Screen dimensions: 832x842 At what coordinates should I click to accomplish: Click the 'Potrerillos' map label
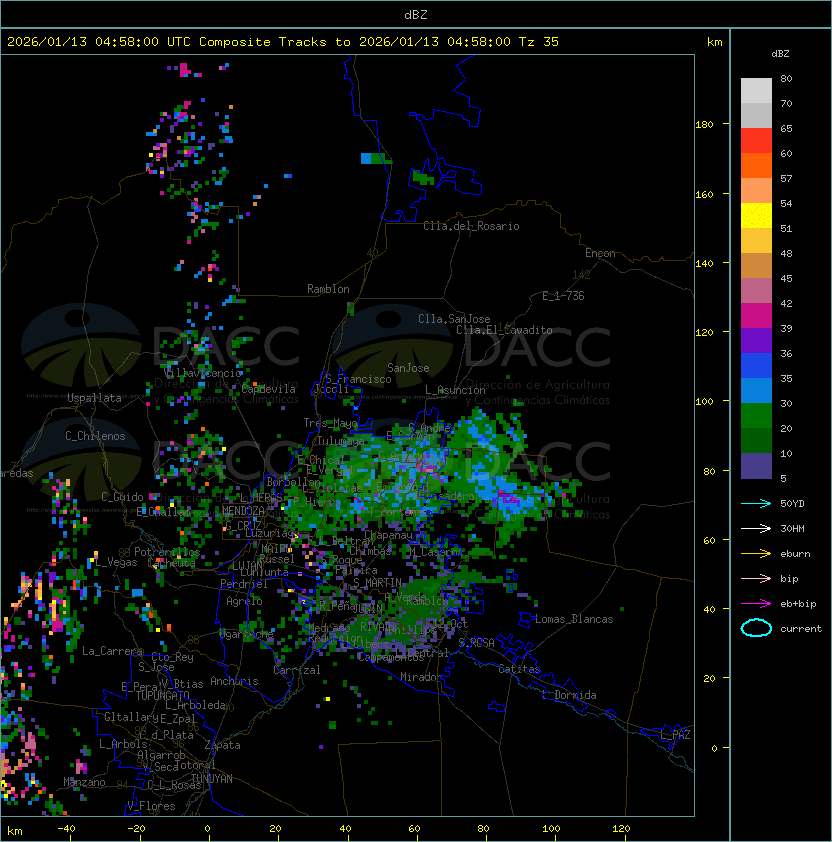click(x=167, y=552)
